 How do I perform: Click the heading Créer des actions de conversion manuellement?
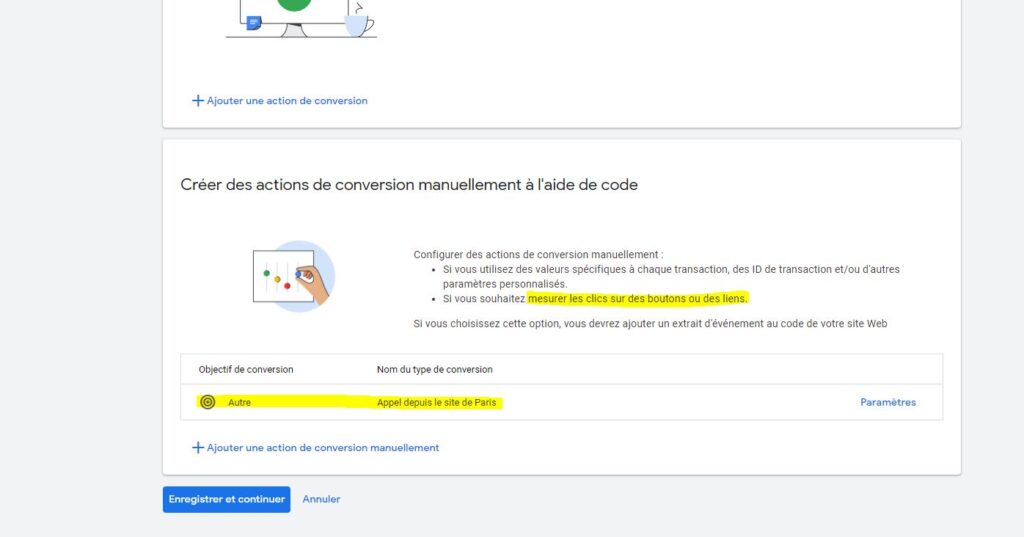coord(409,185)
